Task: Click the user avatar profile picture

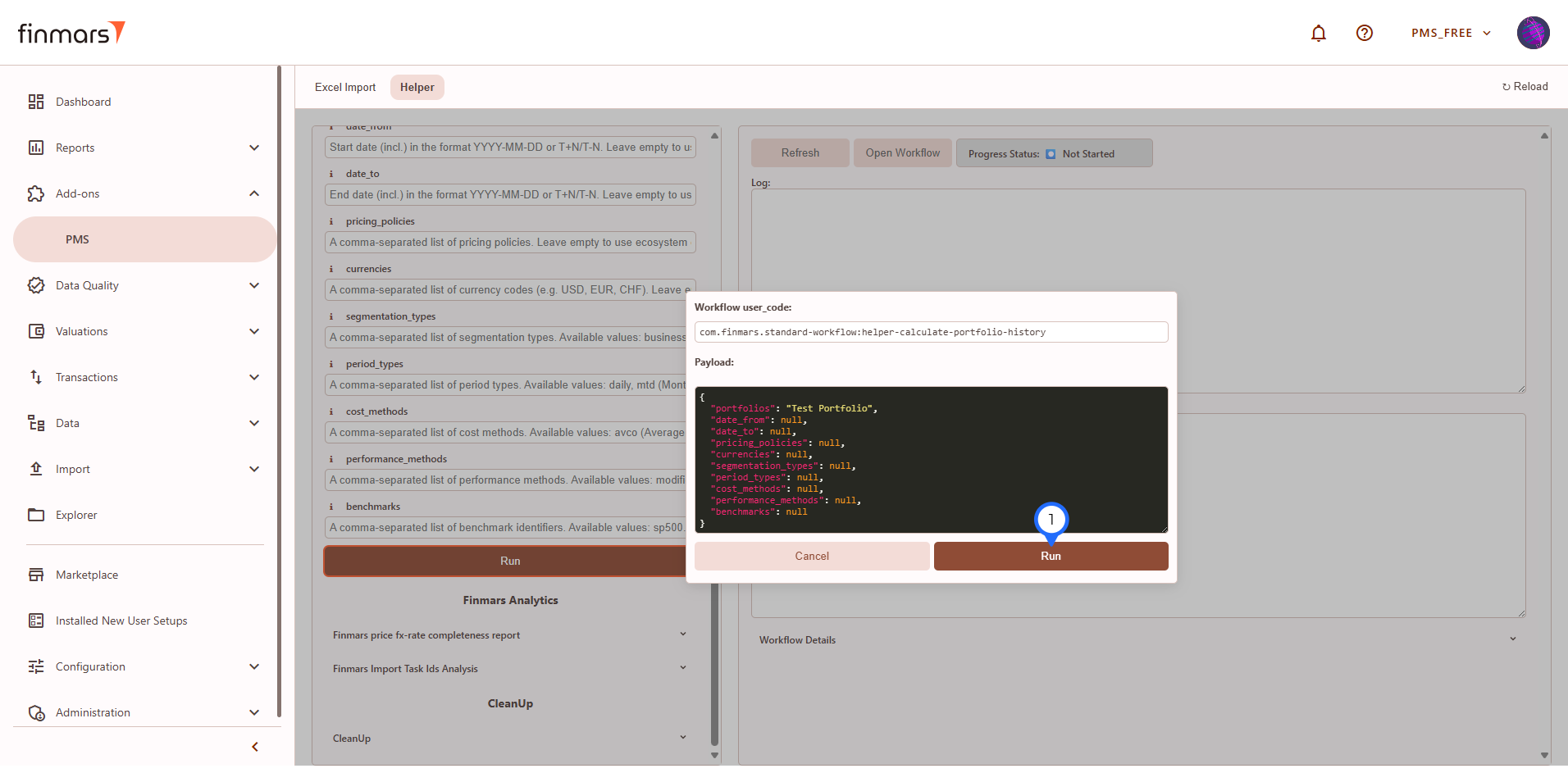Action: [1532, 33]
